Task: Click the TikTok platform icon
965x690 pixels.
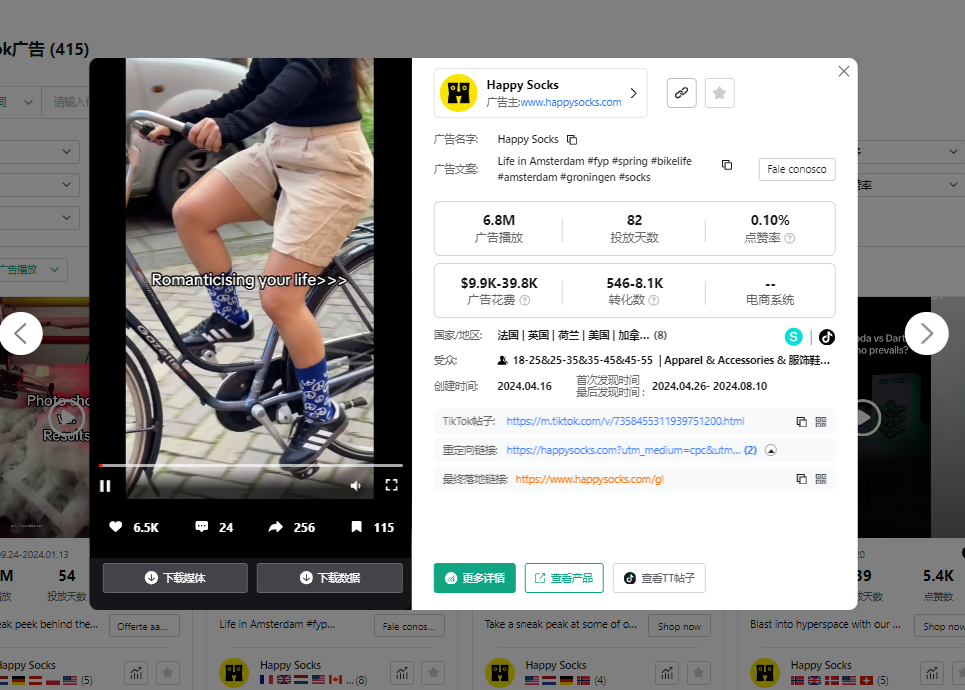Action: point(827,337)
